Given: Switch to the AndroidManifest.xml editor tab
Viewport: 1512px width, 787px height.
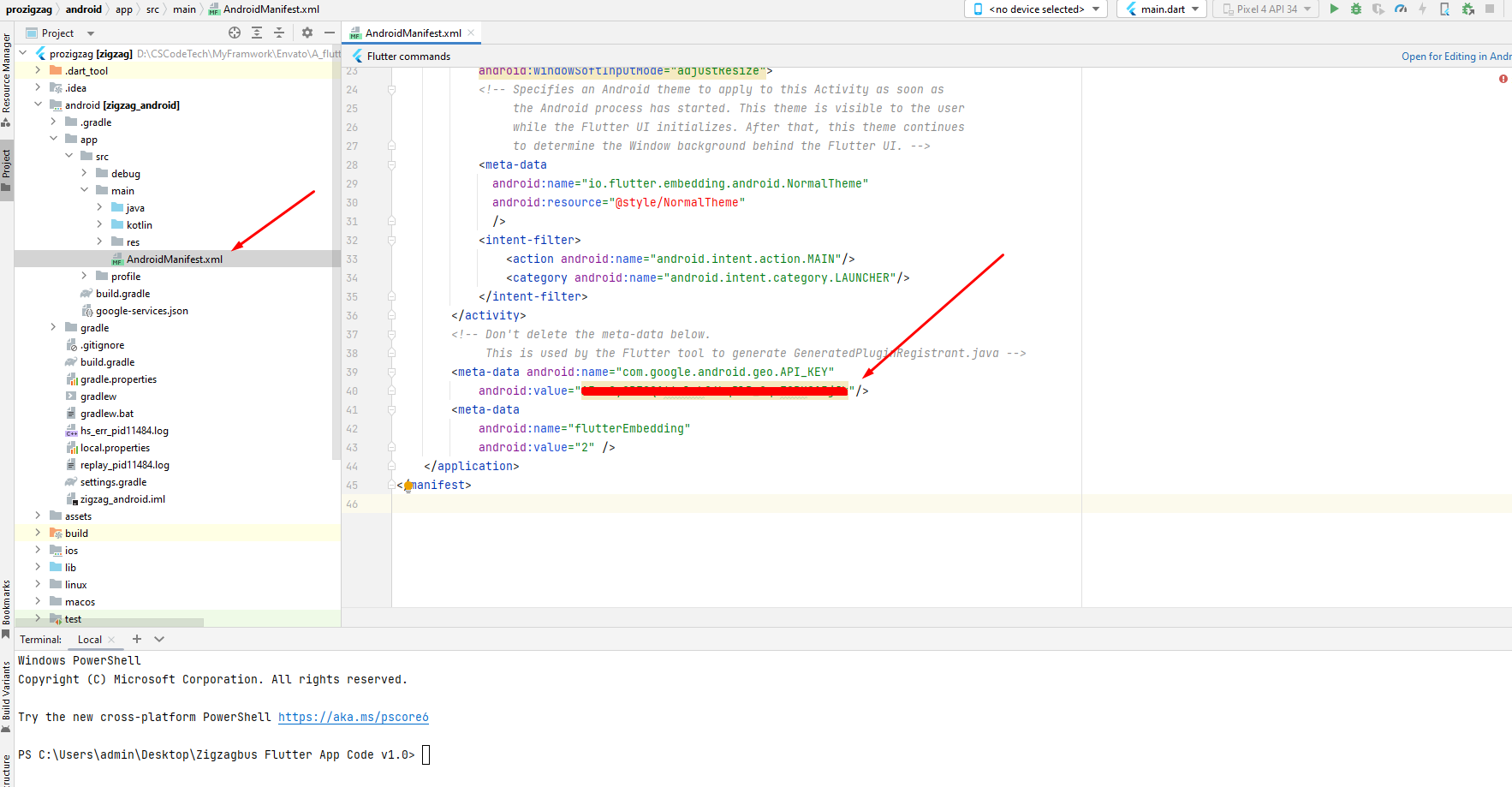Looking at the screenshot, I should click(412, 33).
